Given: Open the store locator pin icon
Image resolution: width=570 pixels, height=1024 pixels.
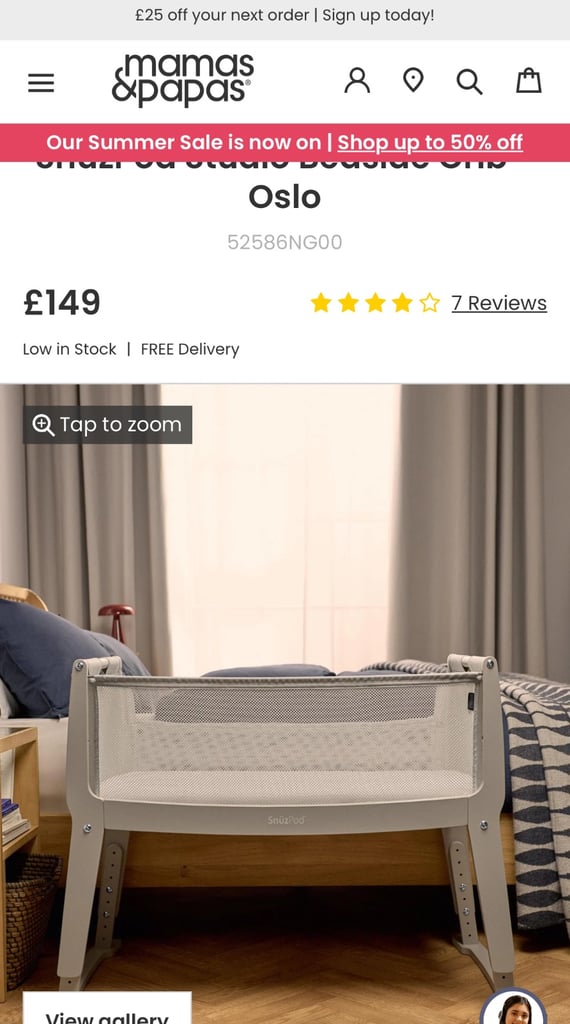Looking at the screenshot, I should click(413, 81).
